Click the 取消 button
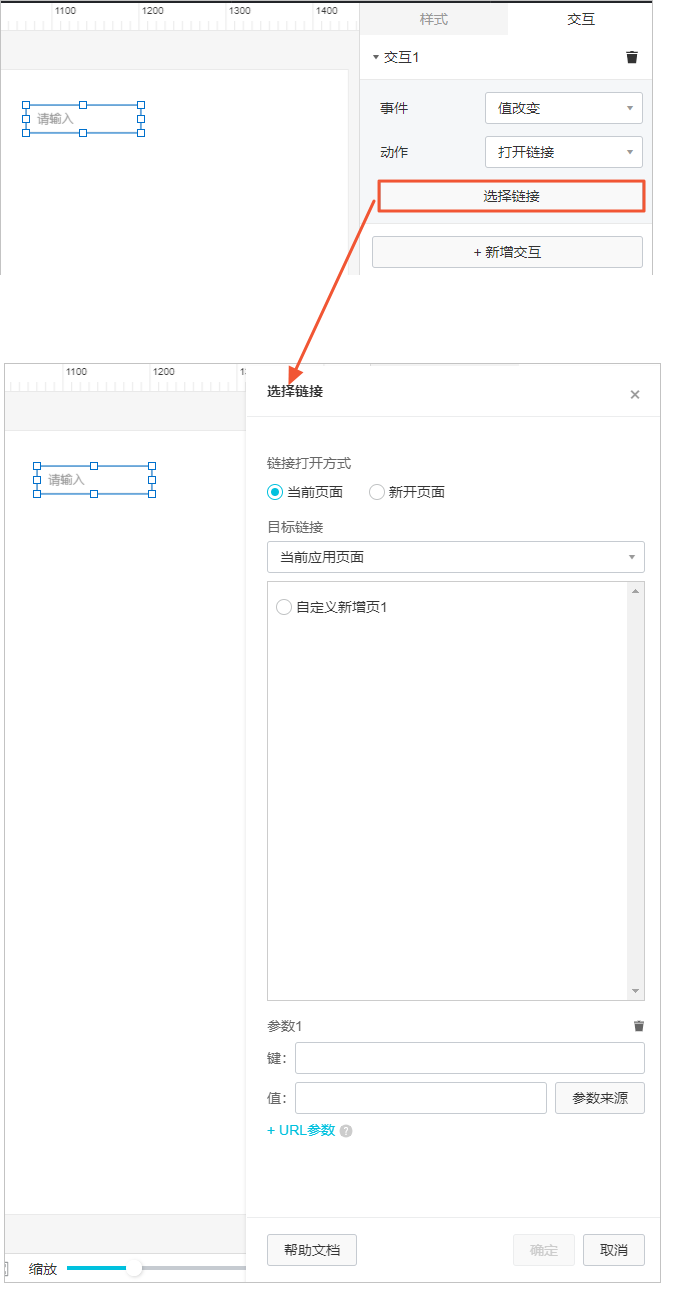Image resolution: width=676 pixels, height=1295 pixels. tap(614, 1250)
